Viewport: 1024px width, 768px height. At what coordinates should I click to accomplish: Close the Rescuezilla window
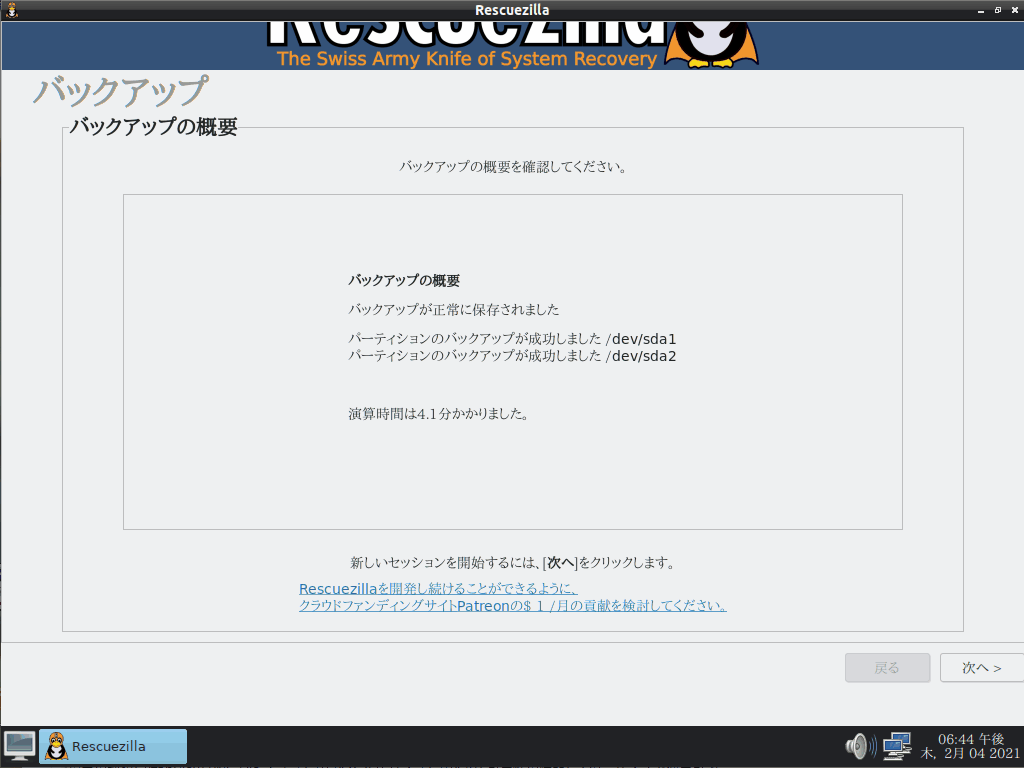click(x=1015, y=10)
